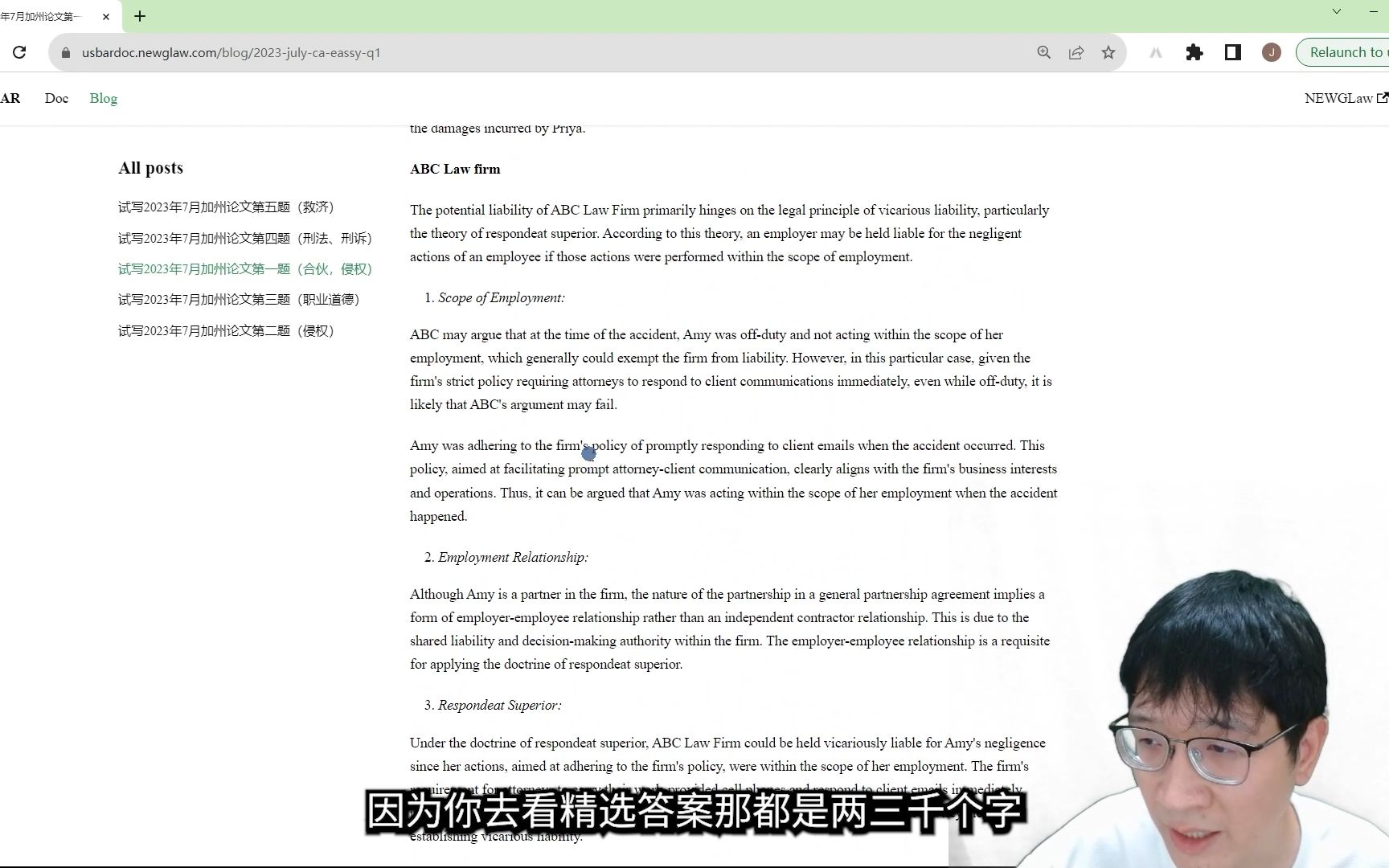Open post 试写2023年7月加州论文第四题（刑法、刑诉）
This screenshot has height=868, width=1389.
(x=245, y=238)
